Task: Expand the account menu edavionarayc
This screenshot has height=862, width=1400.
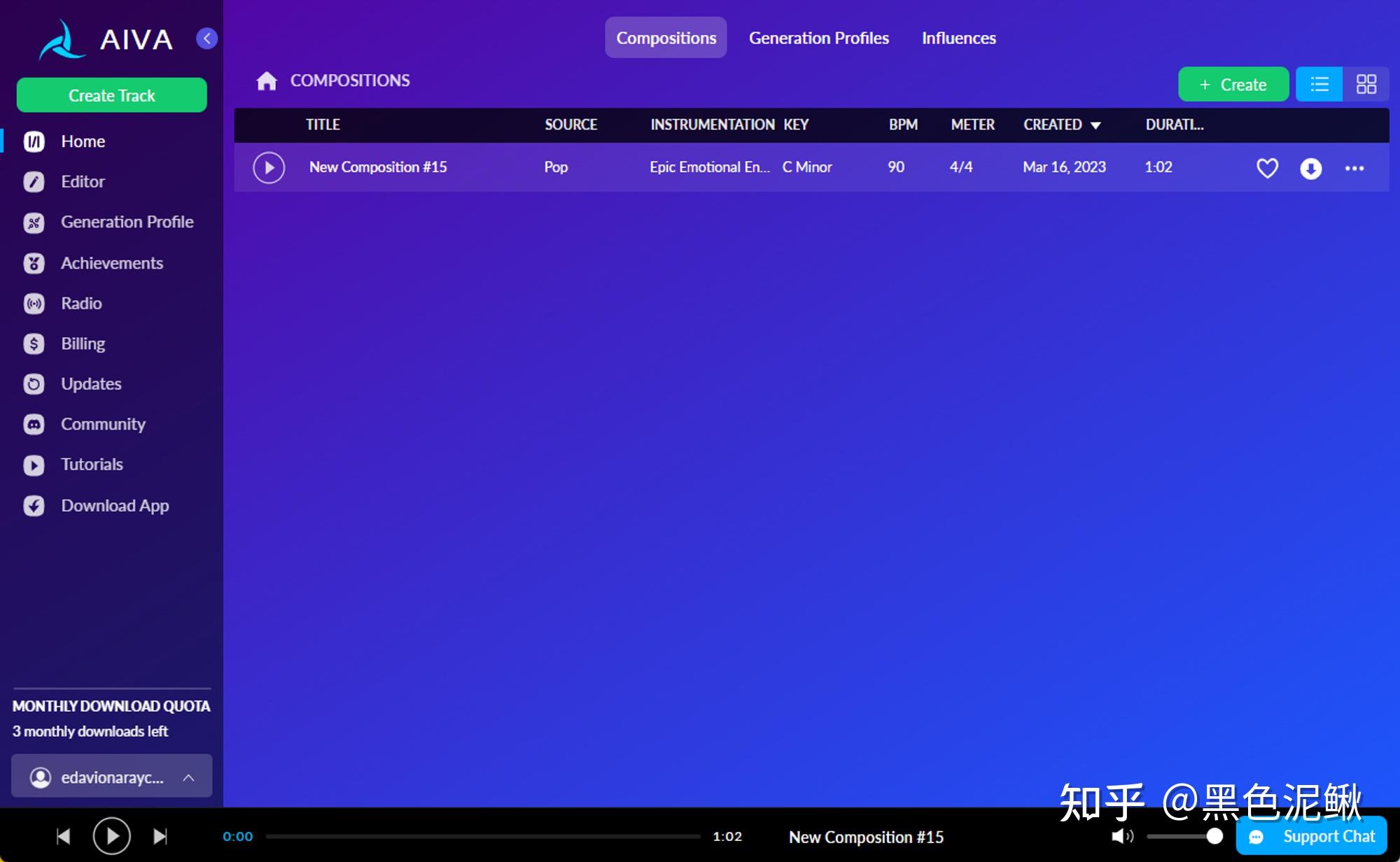Action: (x=112, y=777)
